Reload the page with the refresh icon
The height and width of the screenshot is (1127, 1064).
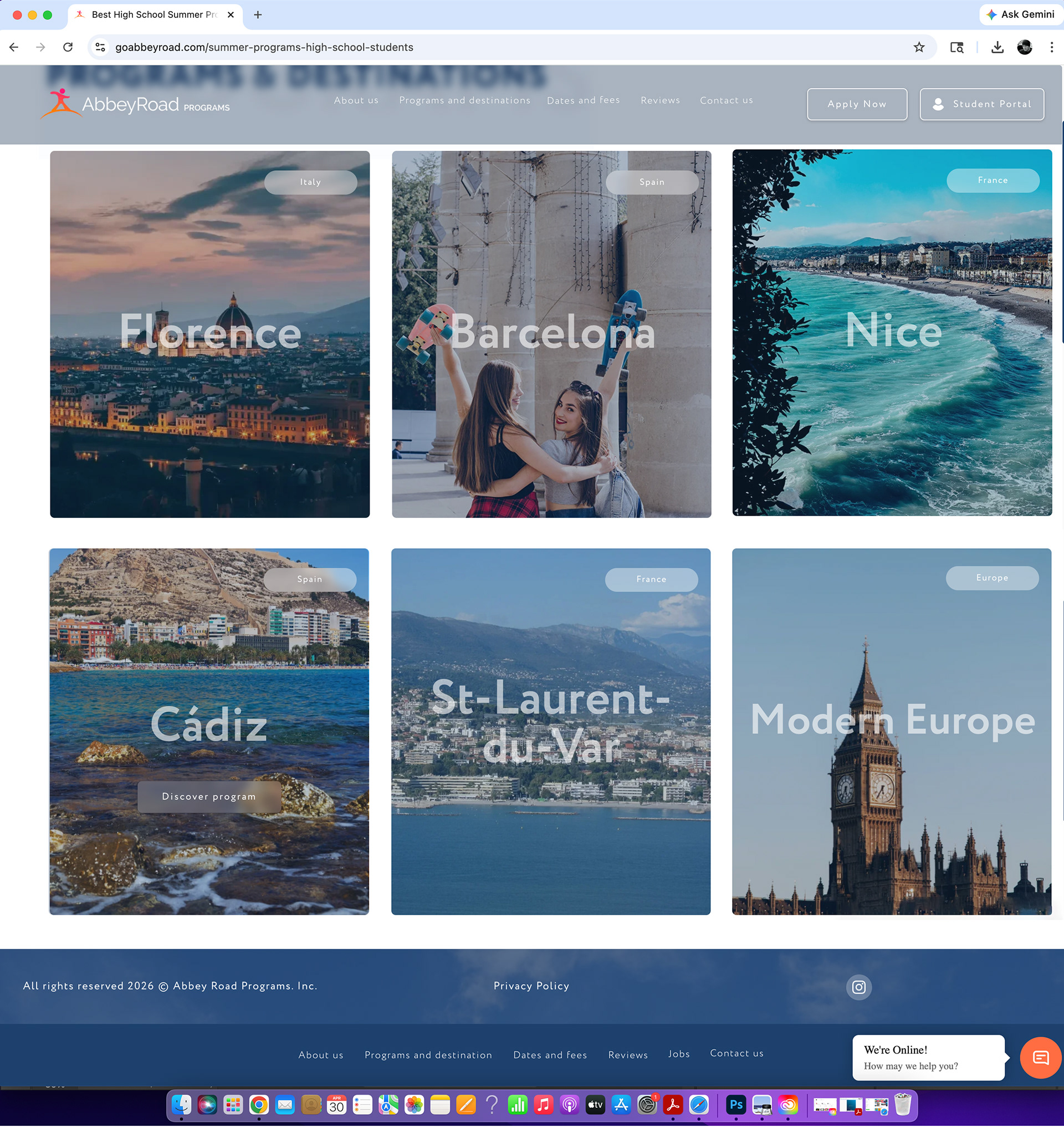coord(68,47)
